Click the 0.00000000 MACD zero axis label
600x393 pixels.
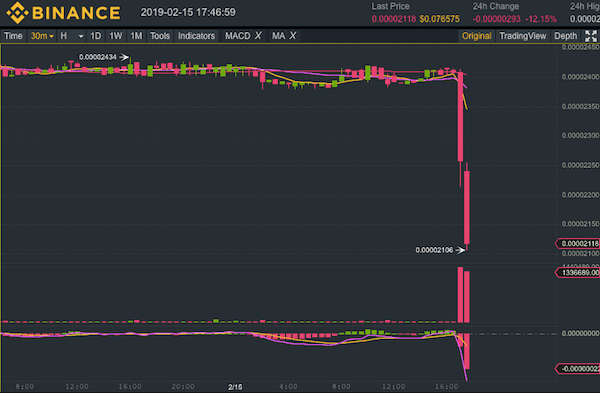pyautogui.click(x=580, y=333)
